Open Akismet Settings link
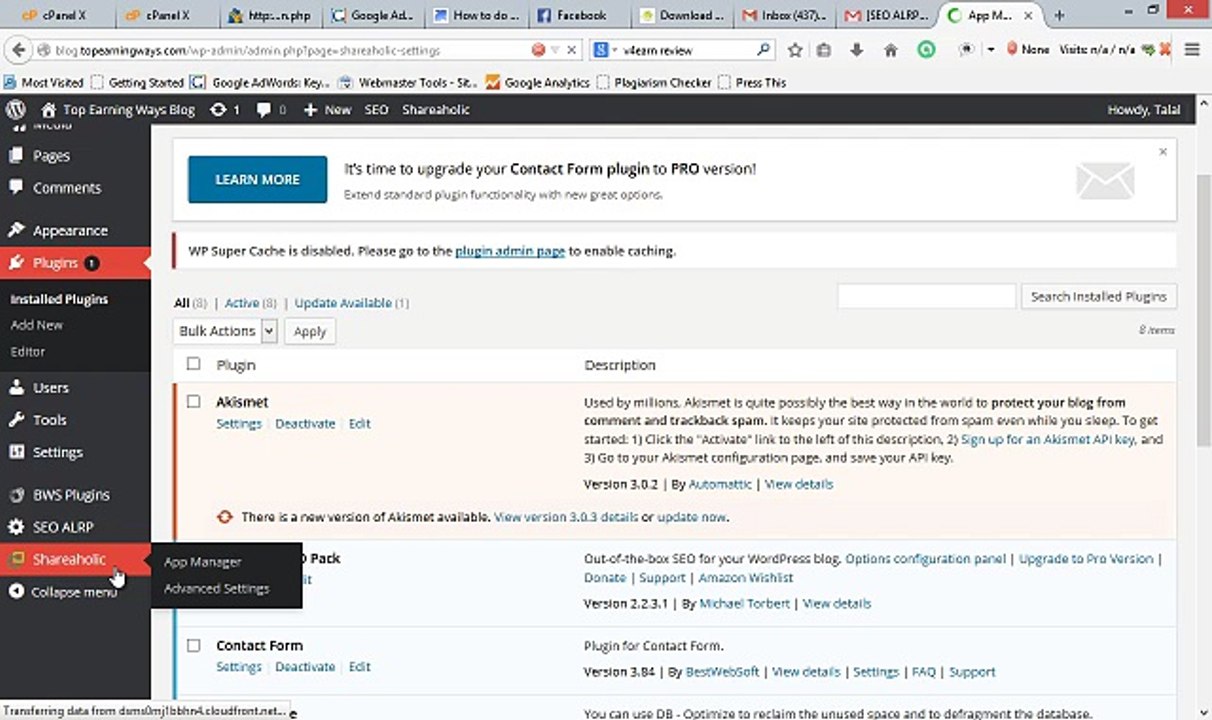The image size is (1212, 720). [x=239, y=423]
